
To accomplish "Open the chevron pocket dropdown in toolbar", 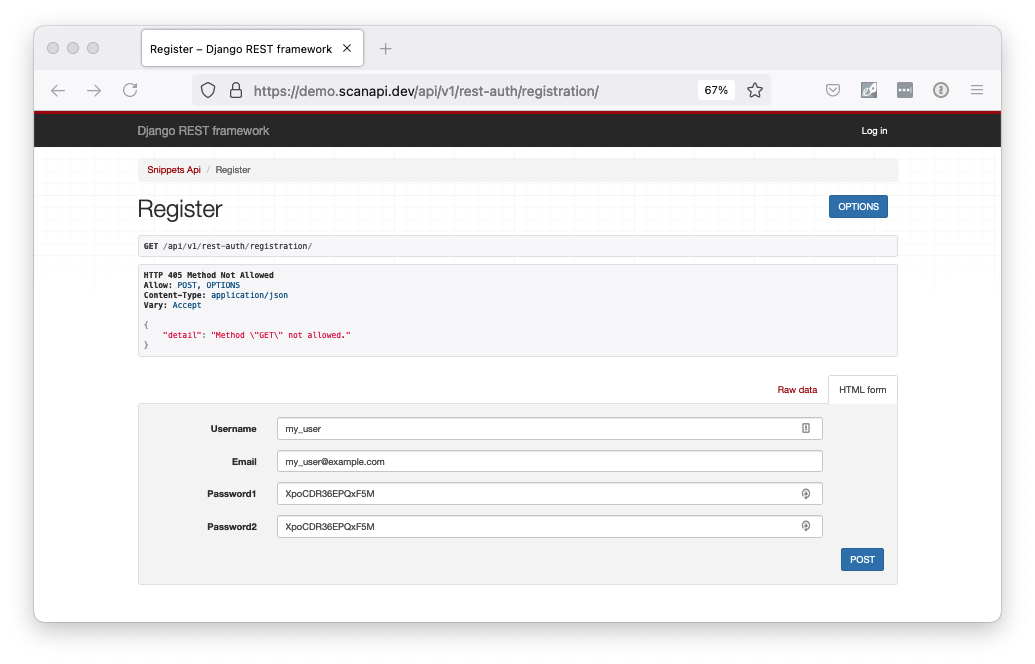I will click(x=833, y=90).
